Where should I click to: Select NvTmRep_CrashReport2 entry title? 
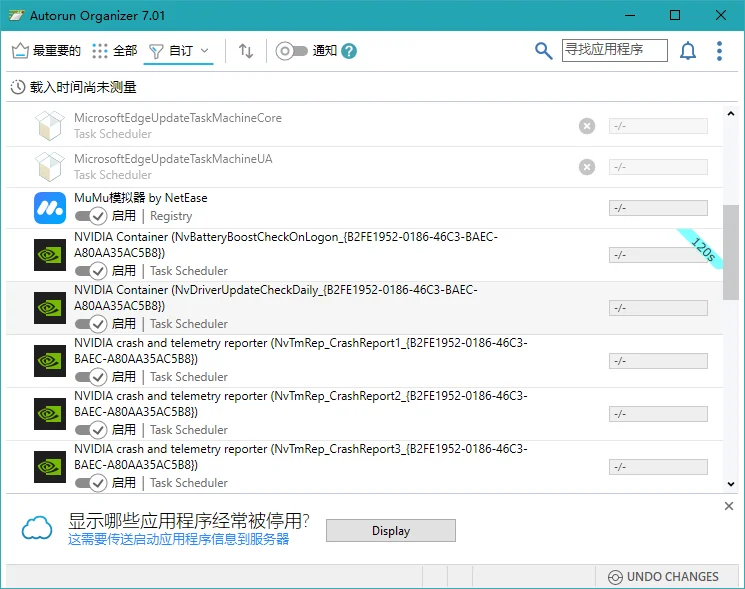(301, 404)
